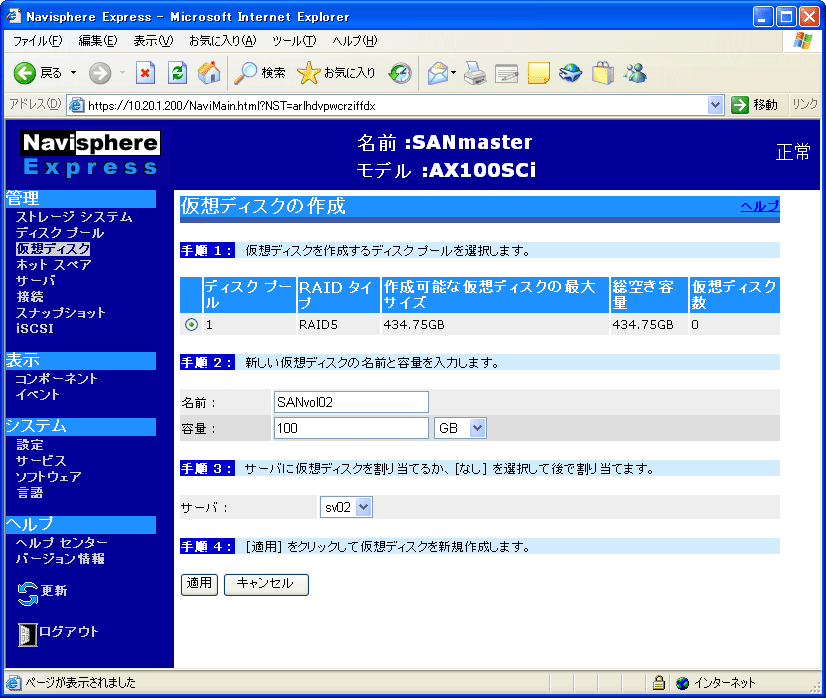
Task: Go to the browser Home icon
Action: pos(209,73)
